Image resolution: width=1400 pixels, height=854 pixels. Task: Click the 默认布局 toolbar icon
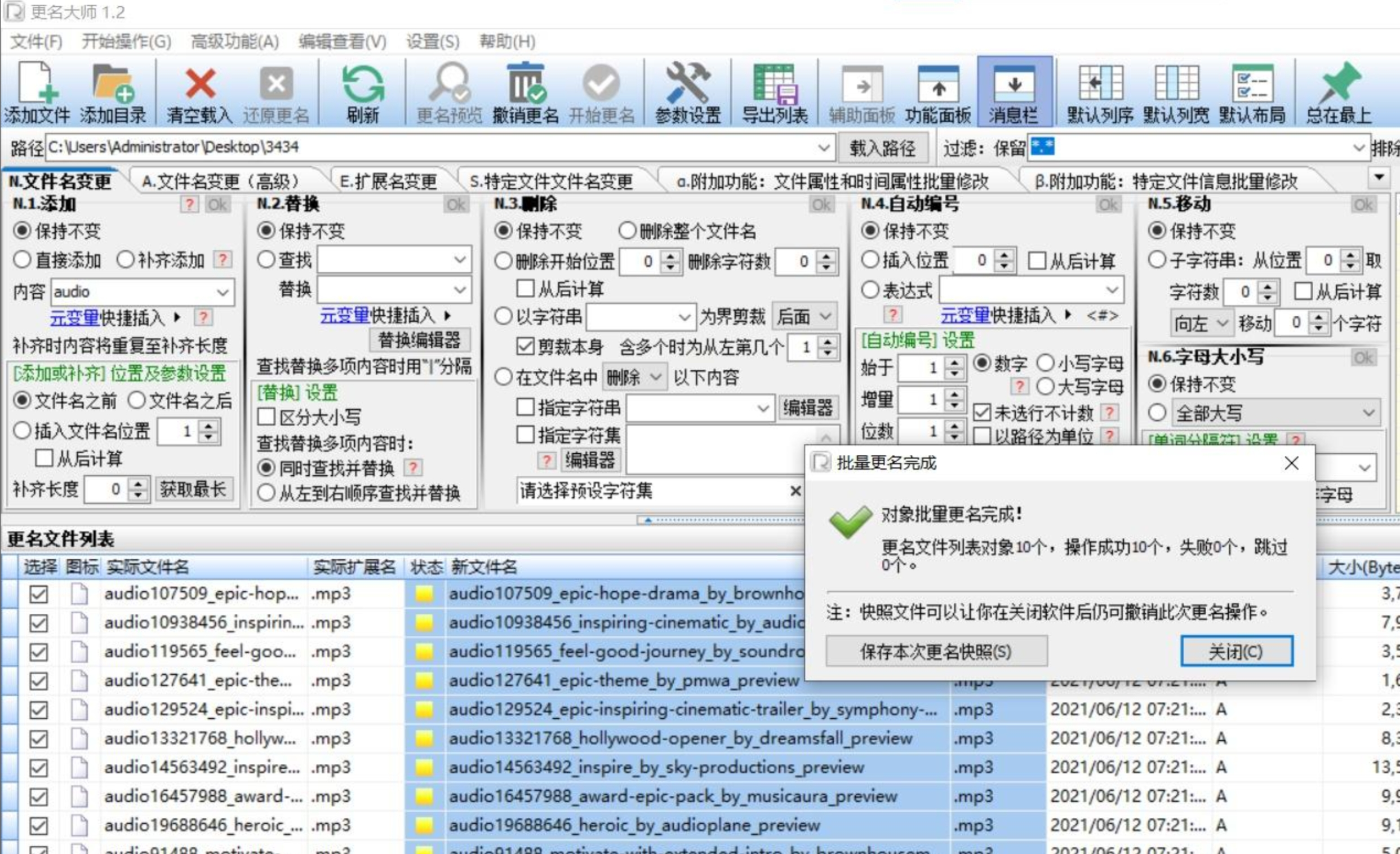pos(1252,83)
